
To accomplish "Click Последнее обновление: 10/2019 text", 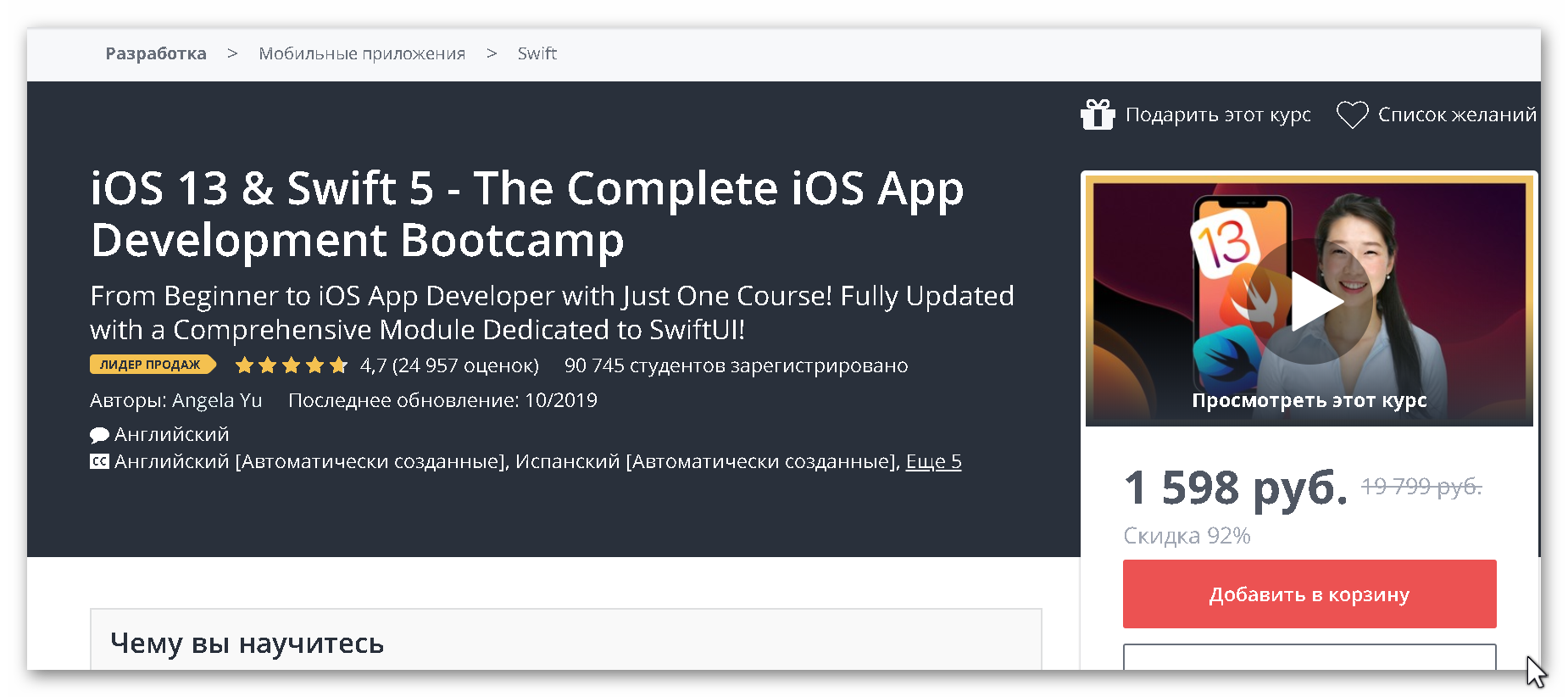I will [442, 400].
